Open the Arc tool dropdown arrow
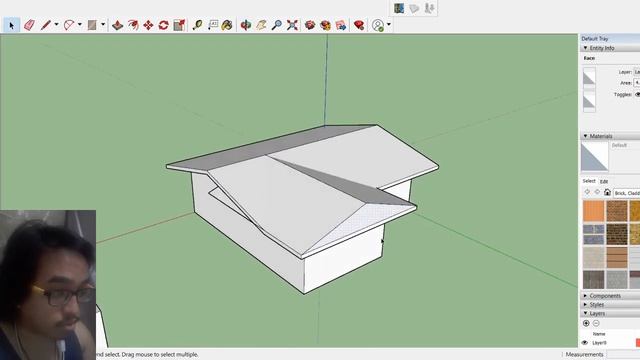640x360 pixels. click(x=80, y=25)
